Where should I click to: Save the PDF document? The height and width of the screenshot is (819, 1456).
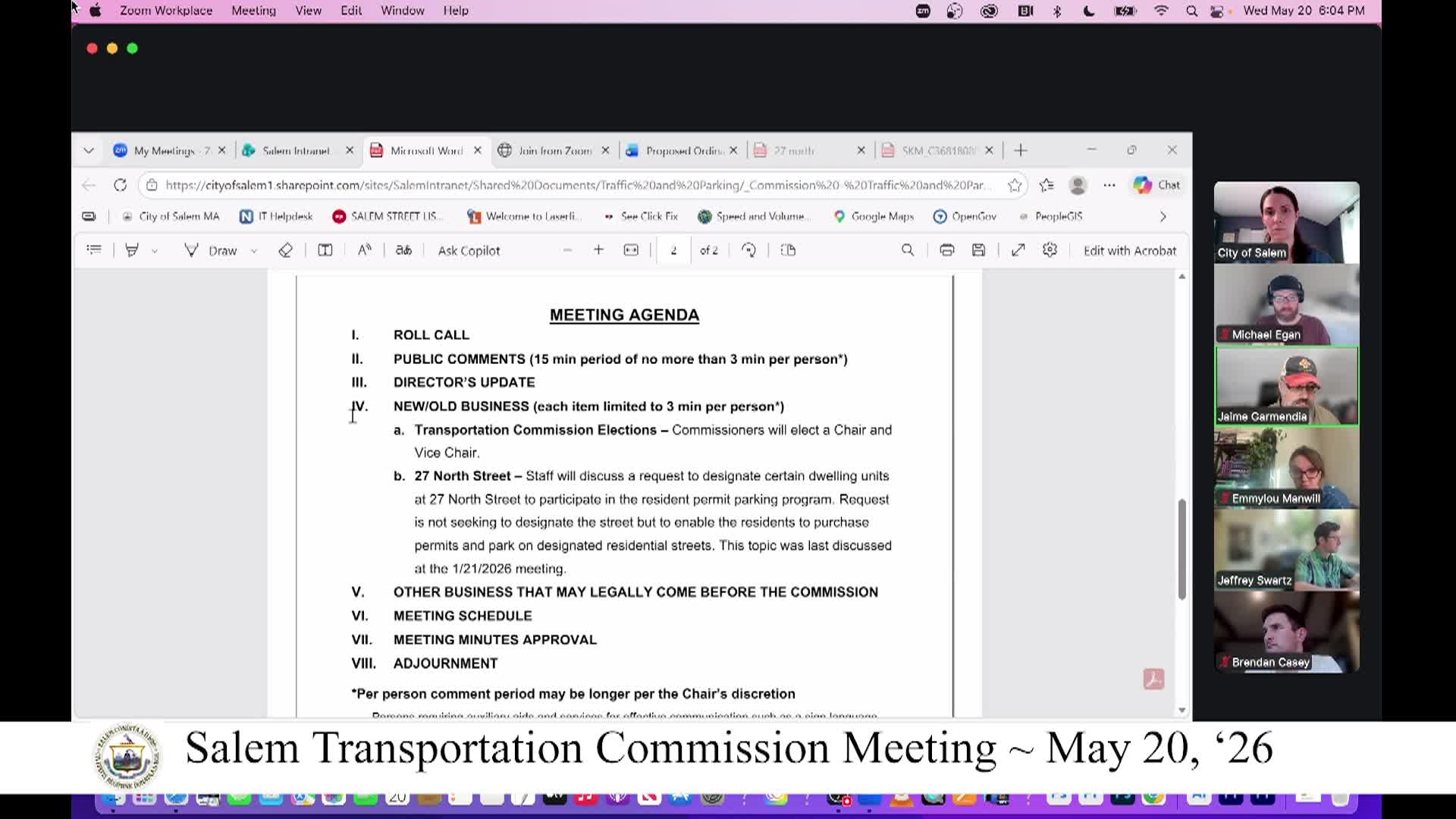point(979,250)
